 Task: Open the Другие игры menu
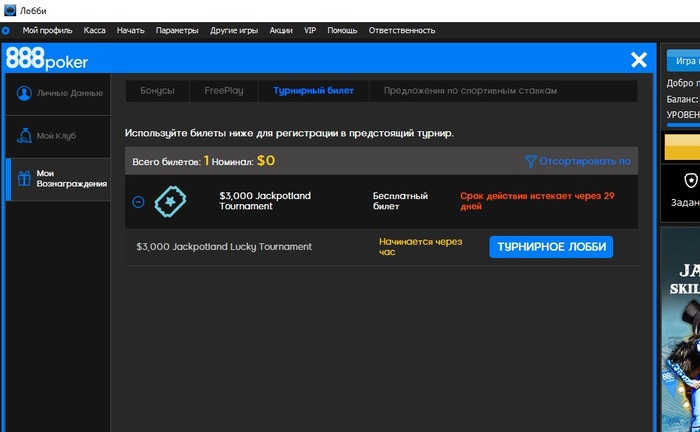(234, 30)
